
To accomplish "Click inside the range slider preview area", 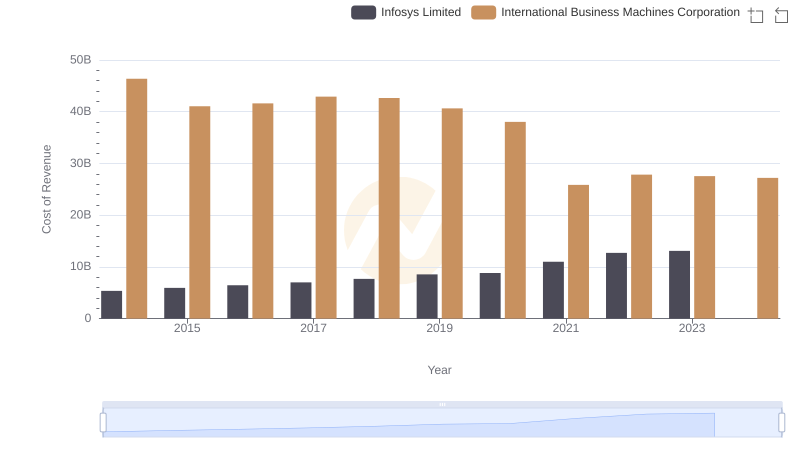I will coord(442,423).
